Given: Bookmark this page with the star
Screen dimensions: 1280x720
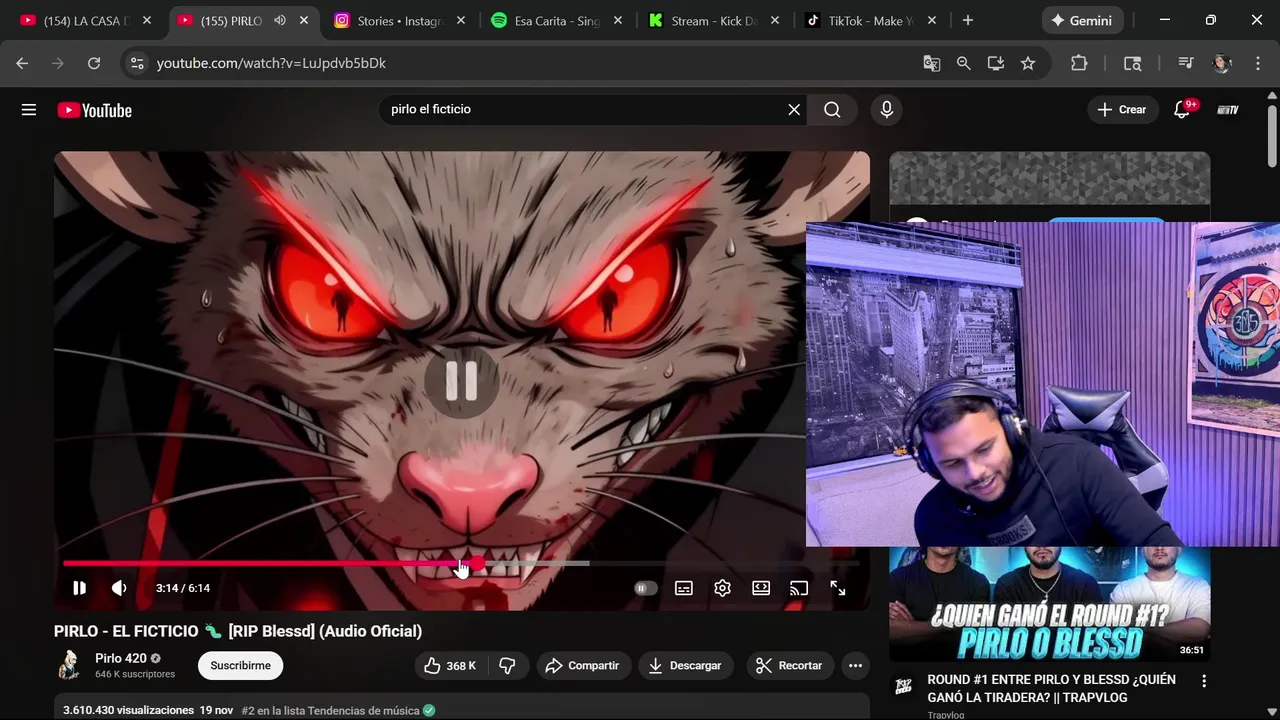Looking at the screenshot, I should click(x=1028, y=63).
